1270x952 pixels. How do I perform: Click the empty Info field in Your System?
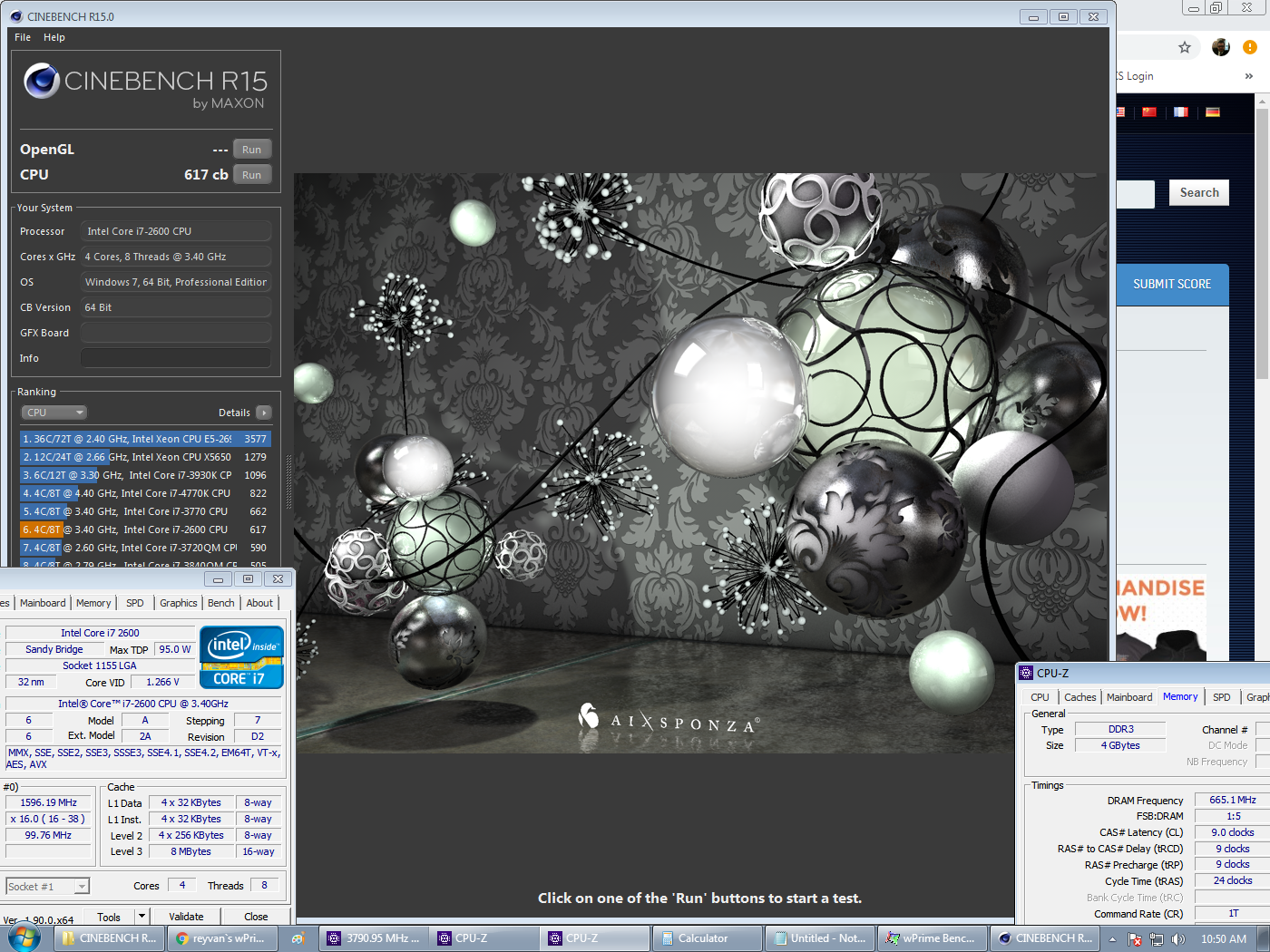176,358
